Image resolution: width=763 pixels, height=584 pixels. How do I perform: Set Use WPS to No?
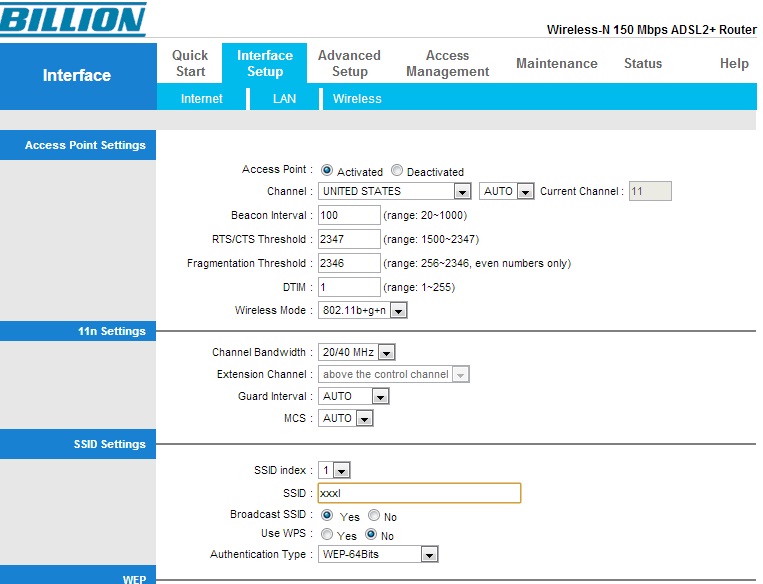[x=371, y=534]
